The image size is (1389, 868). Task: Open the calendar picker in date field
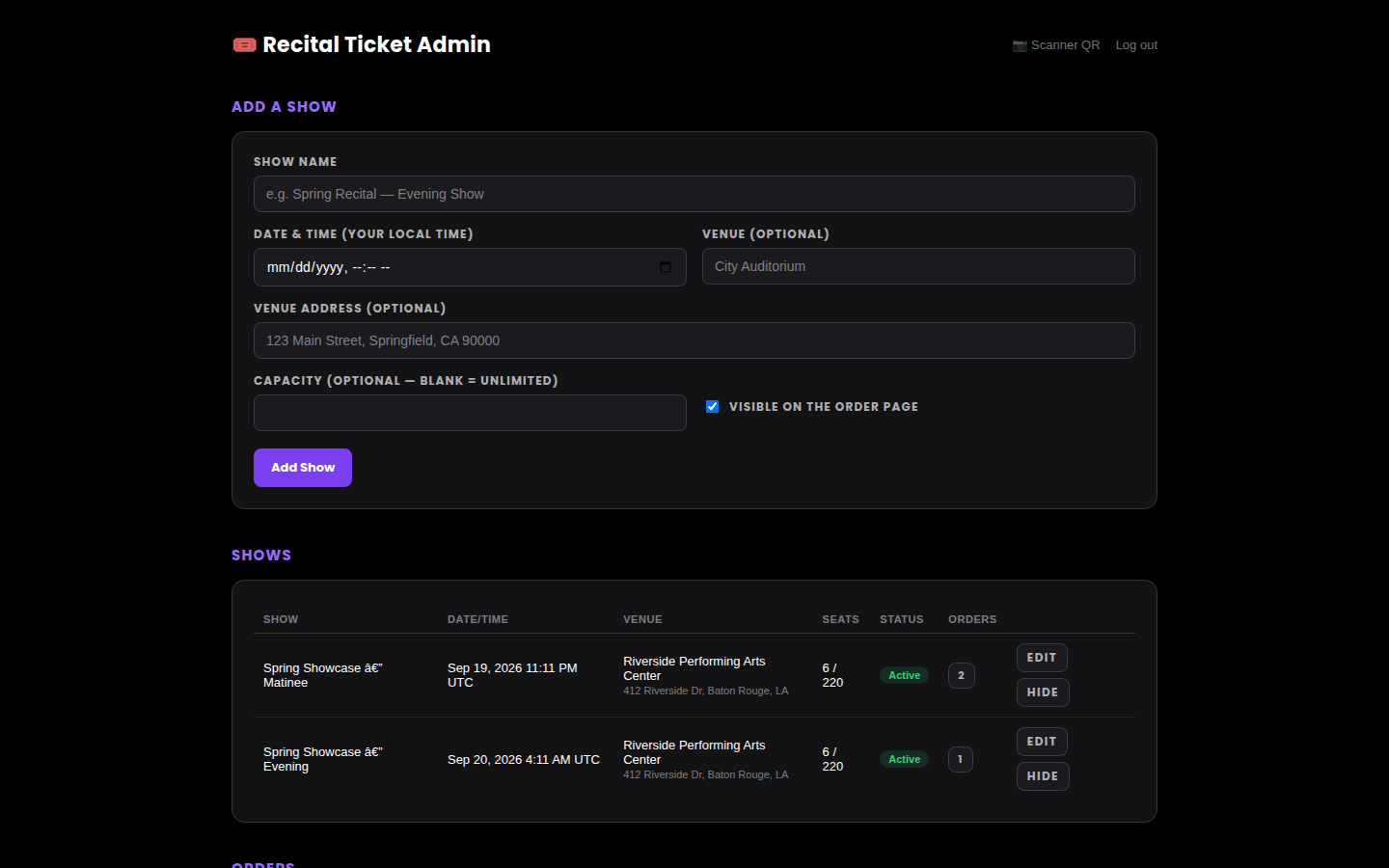[666, 267]
